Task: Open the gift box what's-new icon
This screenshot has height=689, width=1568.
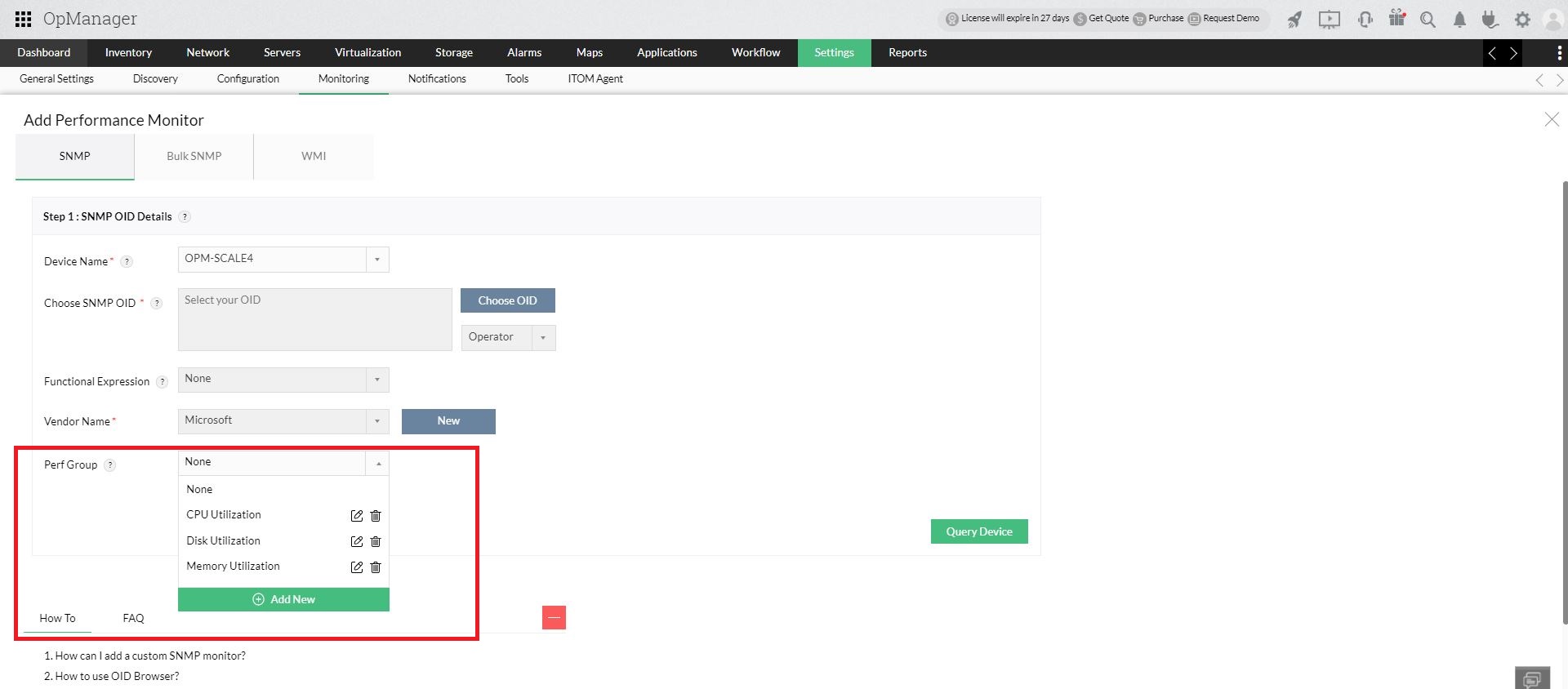Action: click(1397, 19)
